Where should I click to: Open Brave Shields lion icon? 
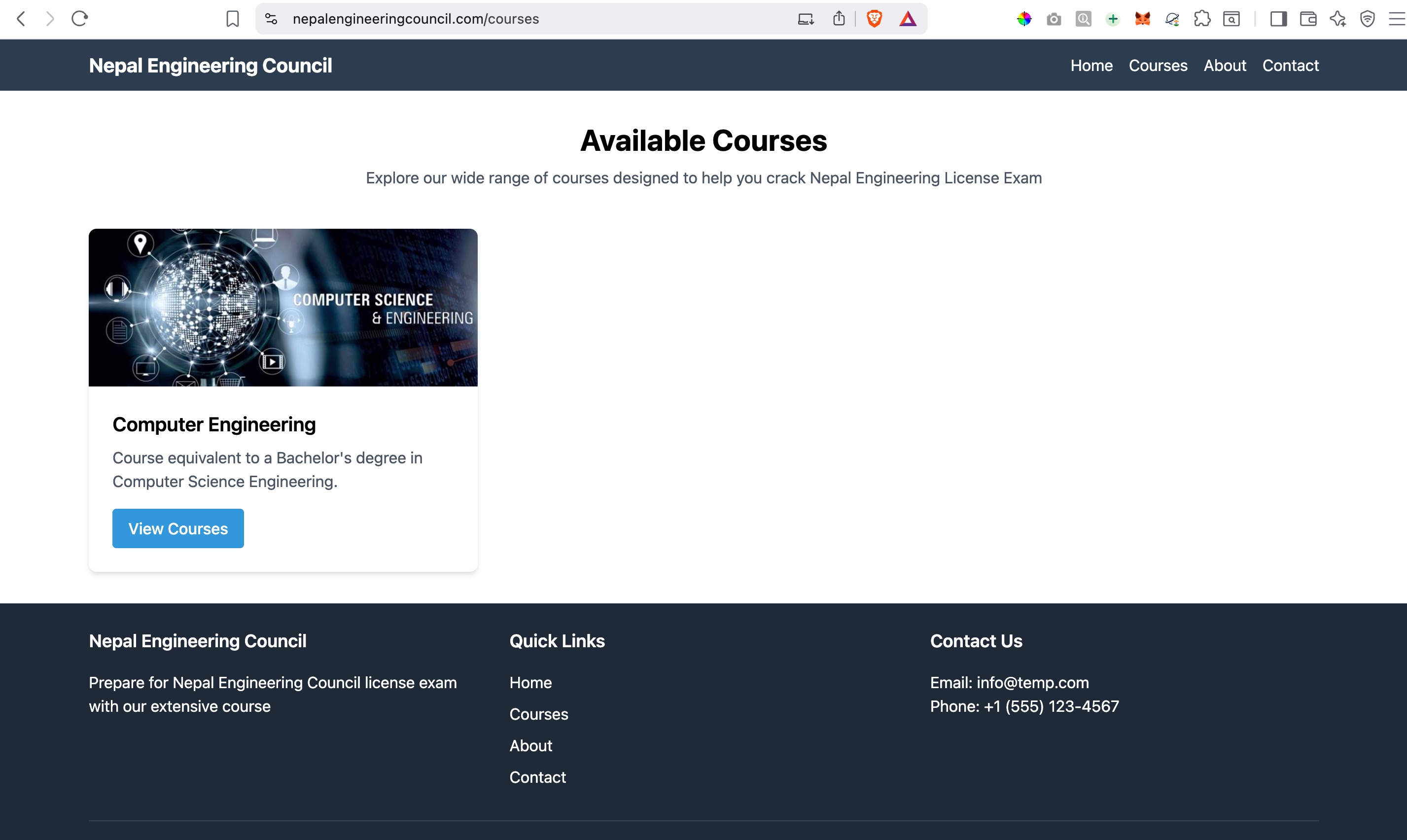pos(874,19)
